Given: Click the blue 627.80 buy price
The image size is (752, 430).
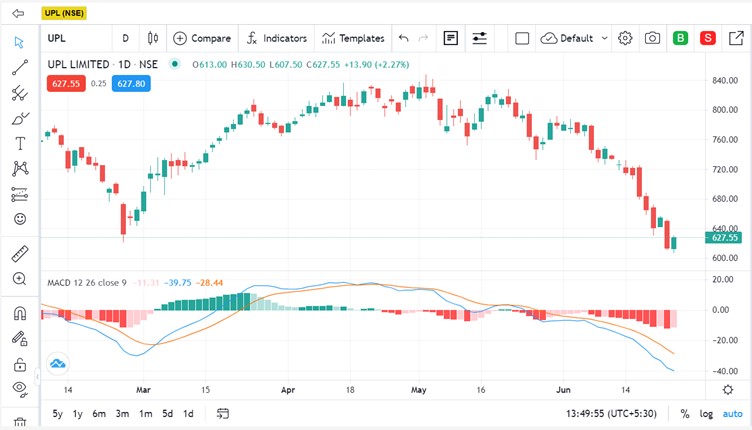Looking at the screenshot, I should [131, 83].
